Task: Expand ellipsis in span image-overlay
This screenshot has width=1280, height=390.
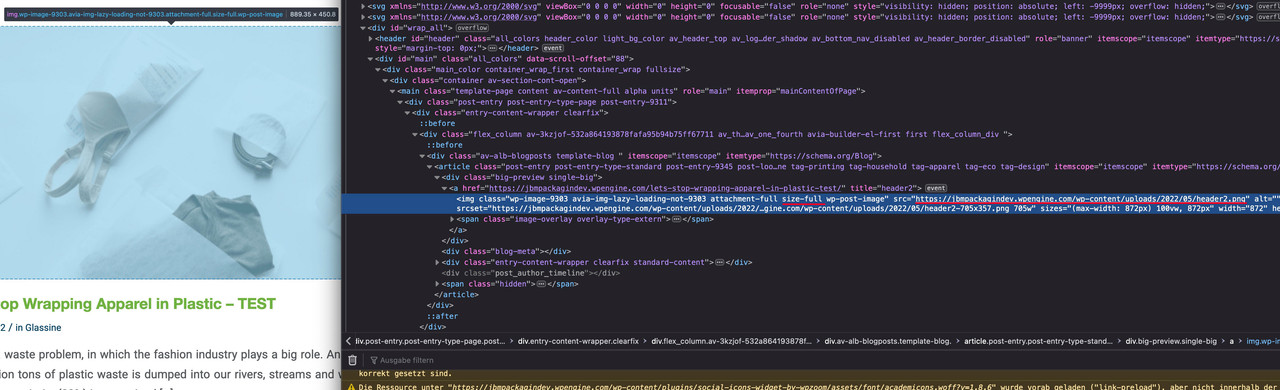Action: (x=678, y=219)
